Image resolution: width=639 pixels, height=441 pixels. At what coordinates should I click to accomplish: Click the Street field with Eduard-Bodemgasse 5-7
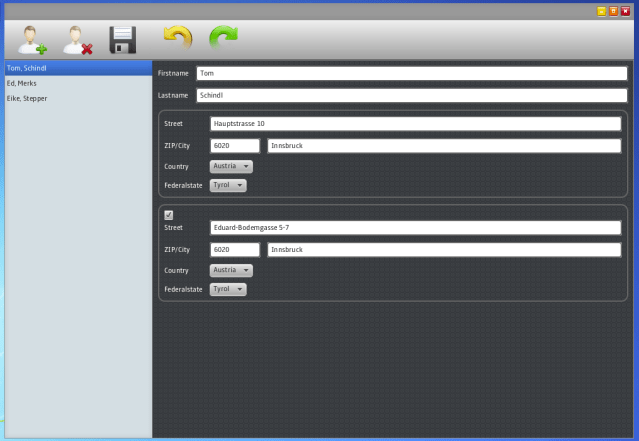point(416,227)
